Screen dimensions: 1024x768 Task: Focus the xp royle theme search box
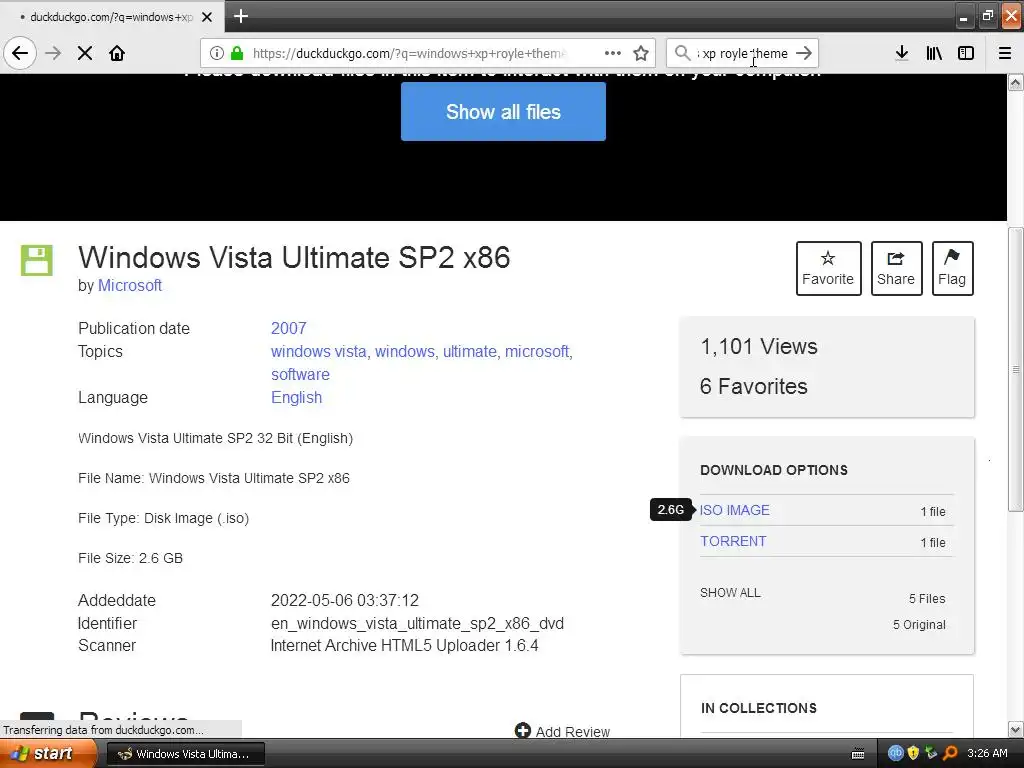(x=743, y=54)
